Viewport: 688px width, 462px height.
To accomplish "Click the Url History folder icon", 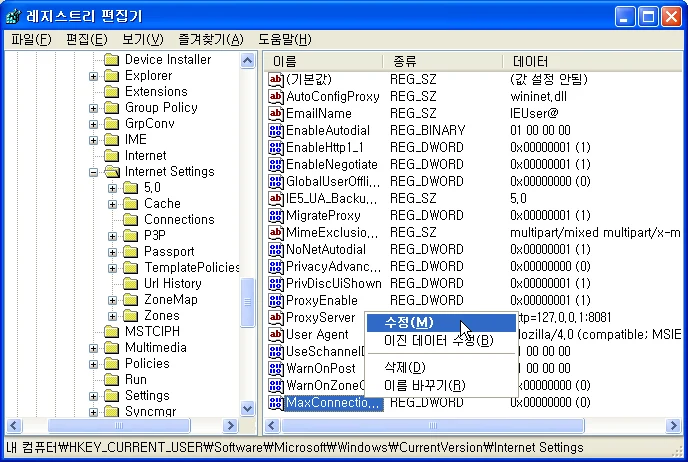I will pyautogui.click(x=131, y=283).
